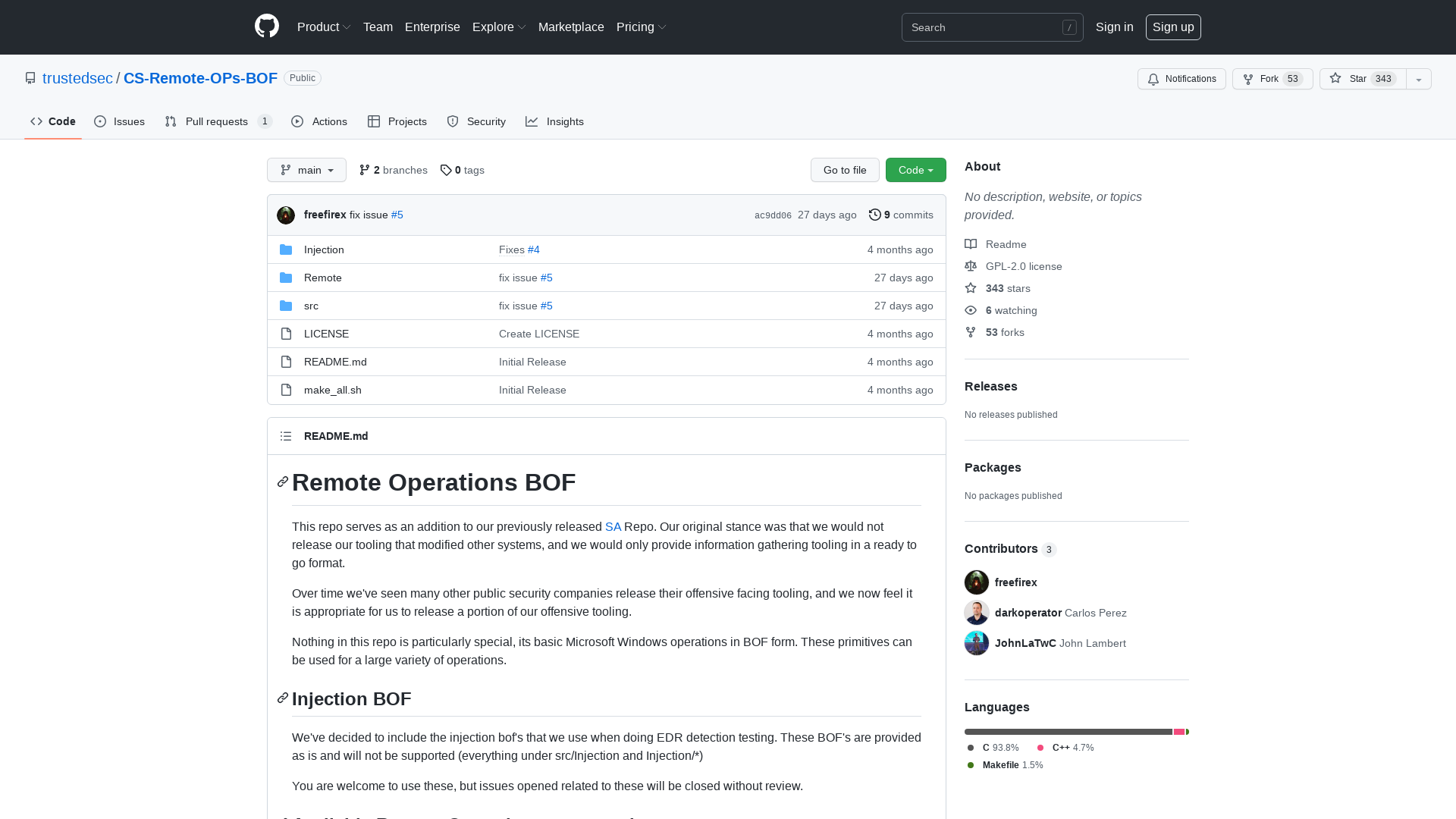Click the src folder icon
1456x819 pixels.
click(286, 306)
